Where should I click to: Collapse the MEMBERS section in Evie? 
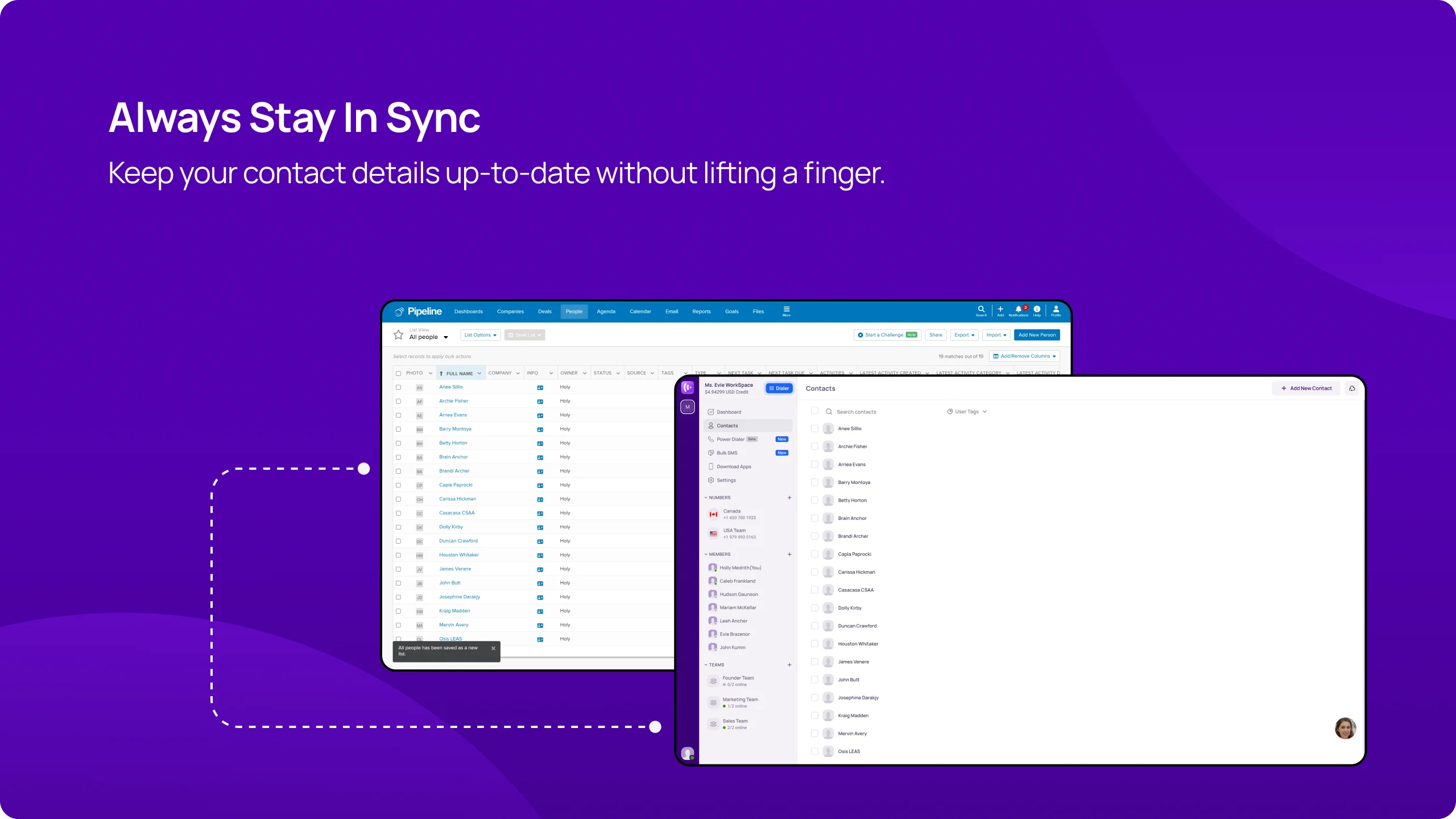[706, 554]
